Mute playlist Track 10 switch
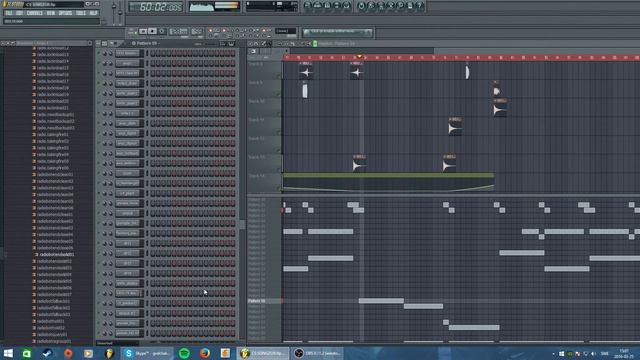The image size is (640, 360). (x=279, y=113)
